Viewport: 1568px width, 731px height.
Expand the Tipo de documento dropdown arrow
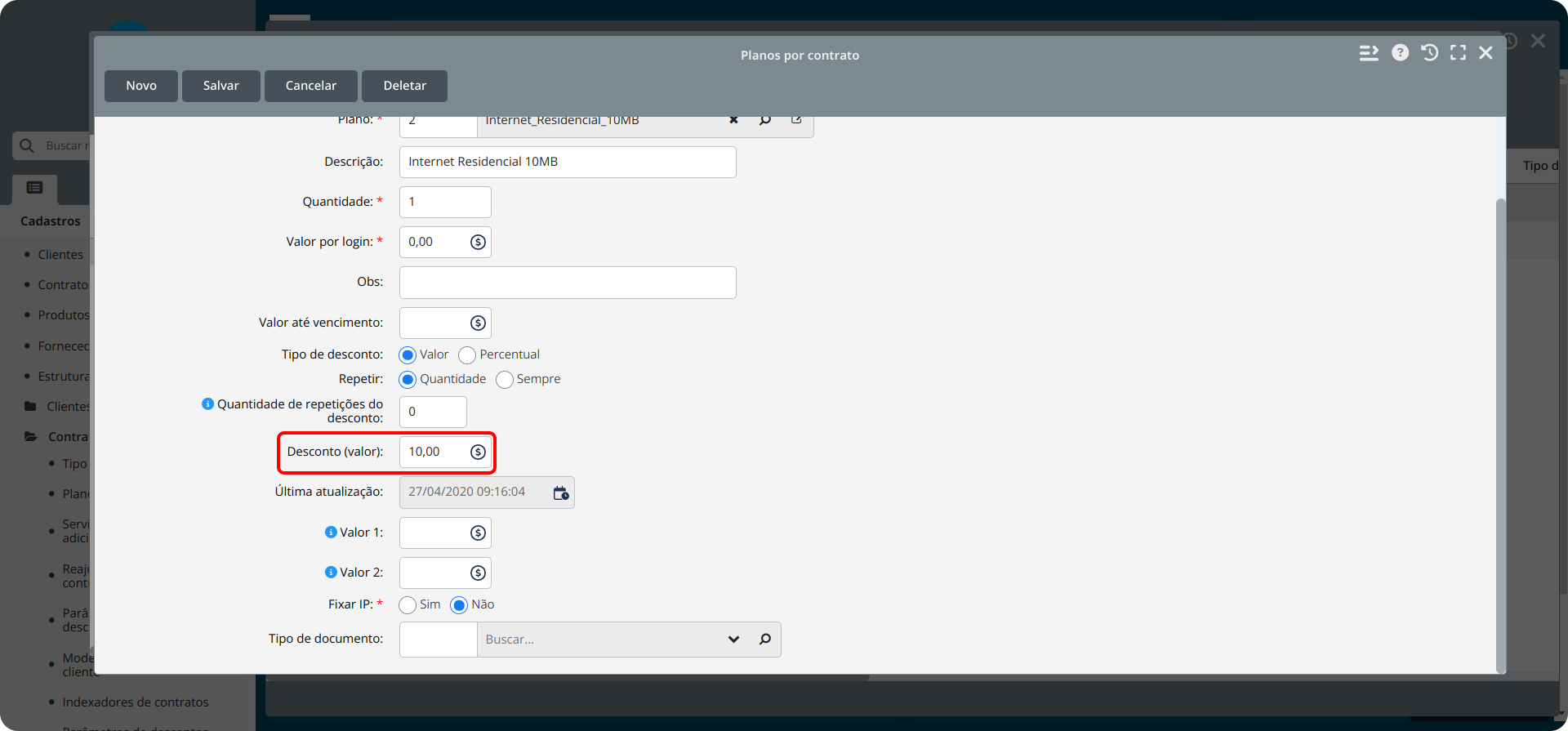point(733,640)
